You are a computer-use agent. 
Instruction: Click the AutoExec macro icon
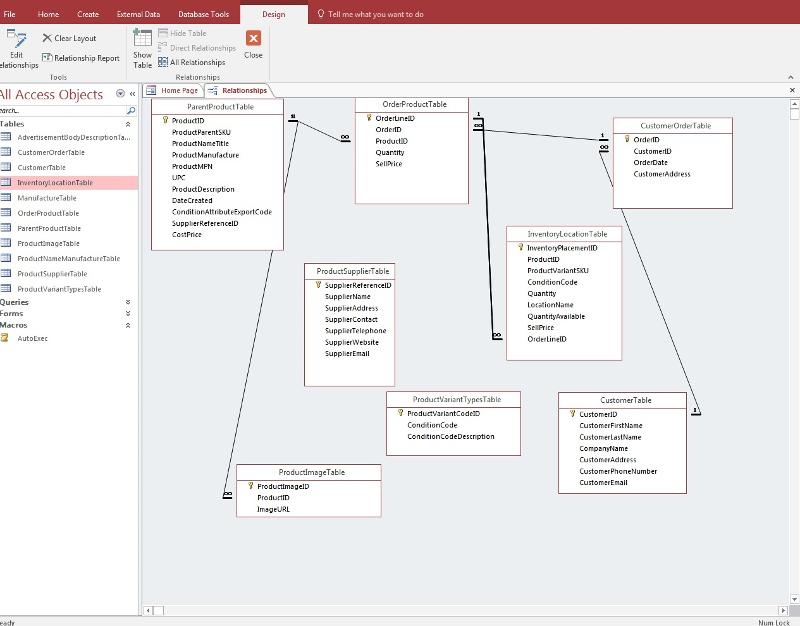point(6,339)
